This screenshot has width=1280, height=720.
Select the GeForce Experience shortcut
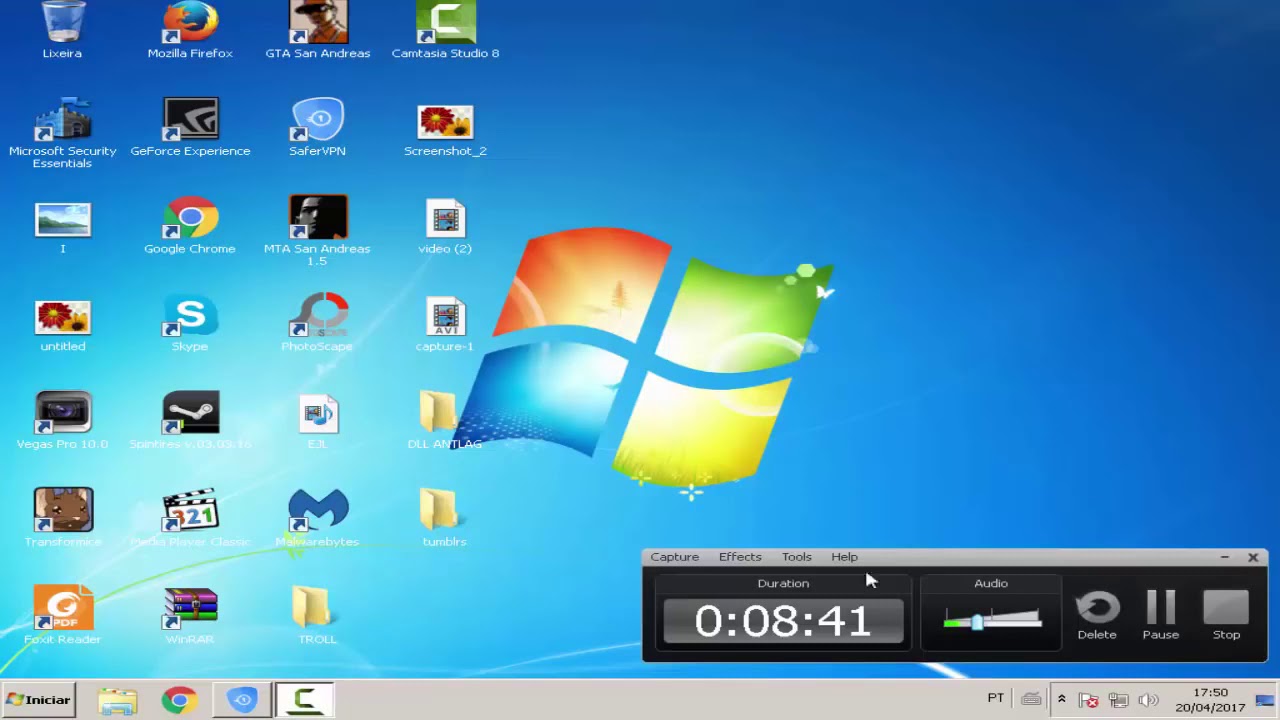click(190, 128)
